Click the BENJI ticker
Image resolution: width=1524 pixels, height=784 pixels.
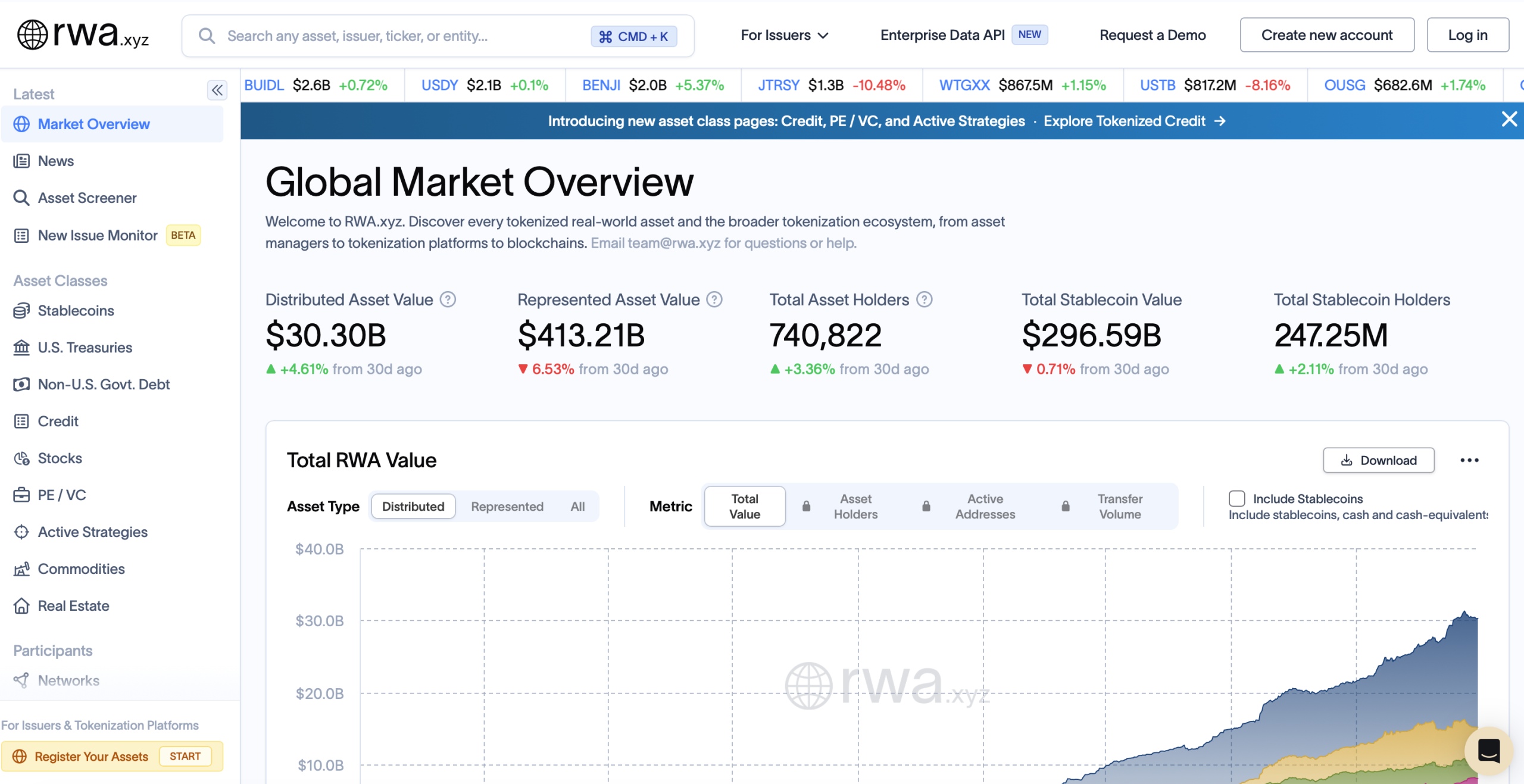(x=601, y=85)
